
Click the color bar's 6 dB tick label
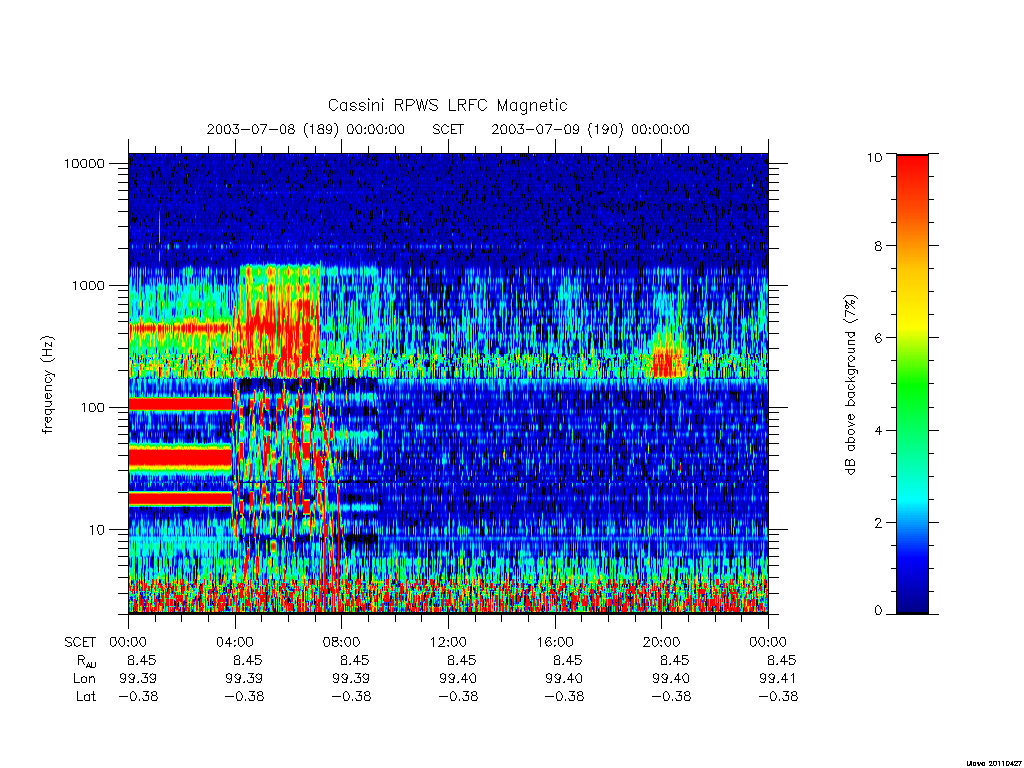878,338
